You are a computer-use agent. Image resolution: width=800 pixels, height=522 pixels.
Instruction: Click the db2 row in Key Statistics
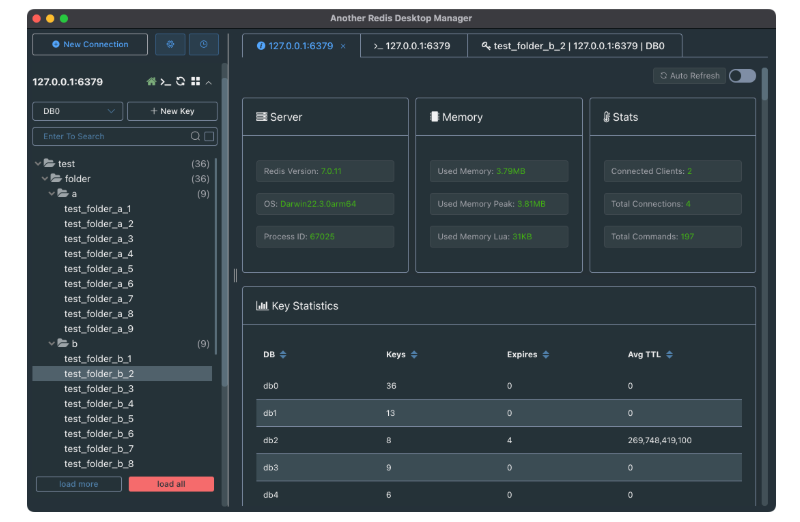(x=499, y=440)
